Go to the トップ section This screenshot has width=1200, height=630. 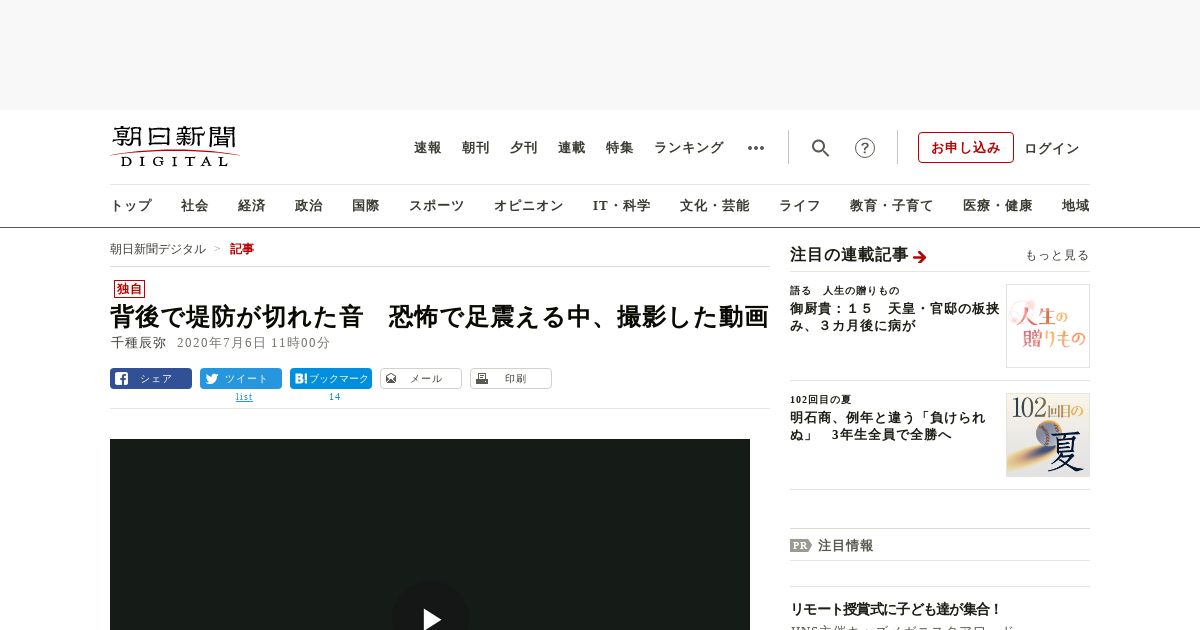[131, 206]
